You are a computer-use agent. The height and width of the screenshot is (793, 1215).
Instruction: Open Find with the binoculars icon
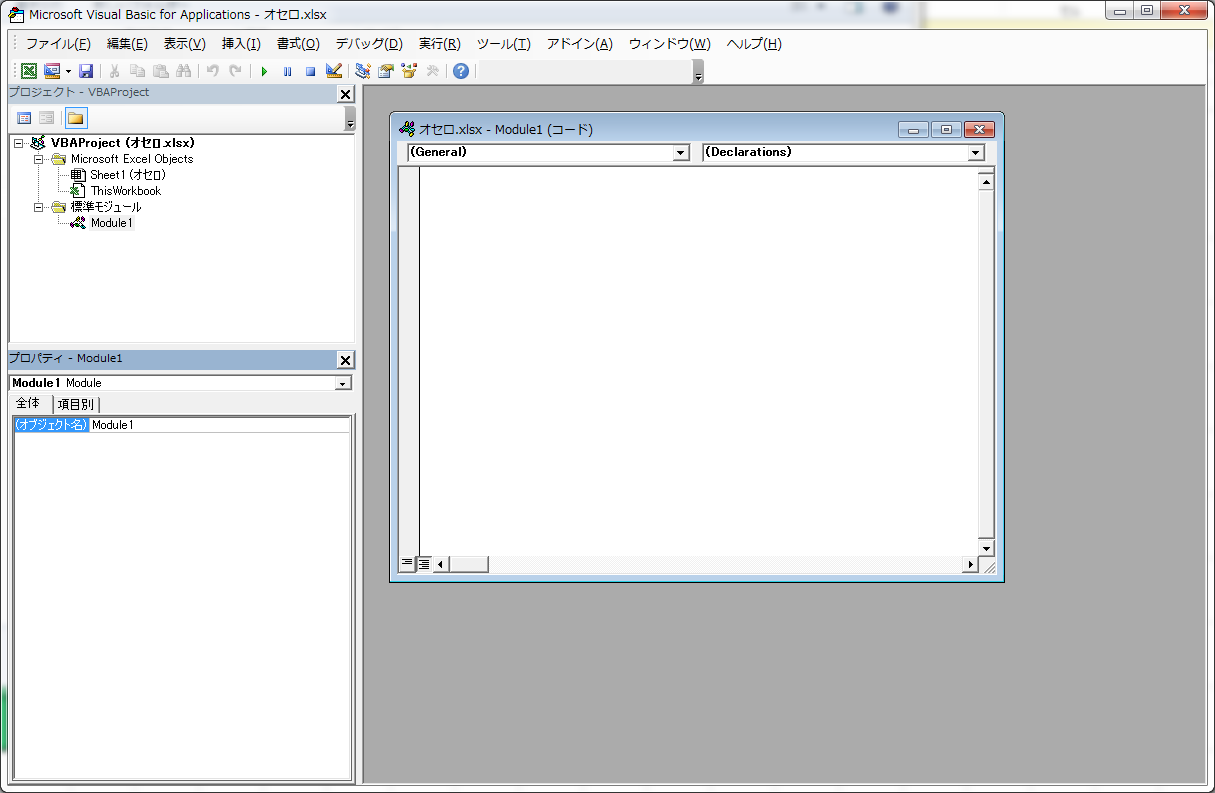tap(183, 71)
